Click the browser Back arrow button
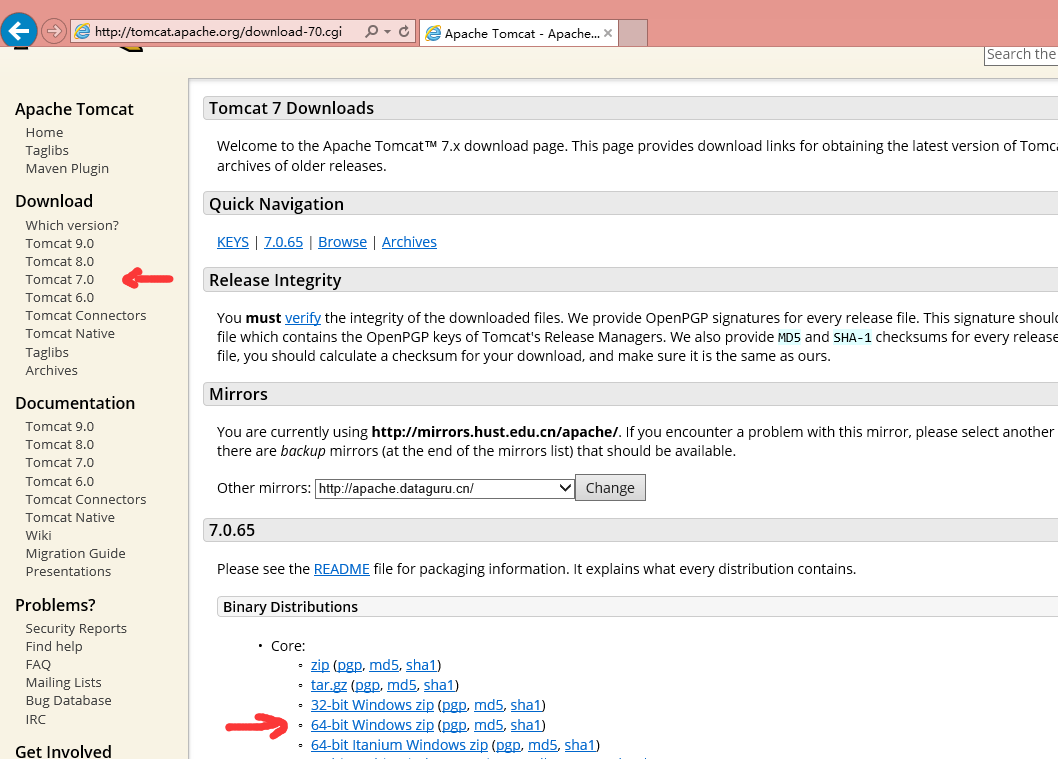 19,30
